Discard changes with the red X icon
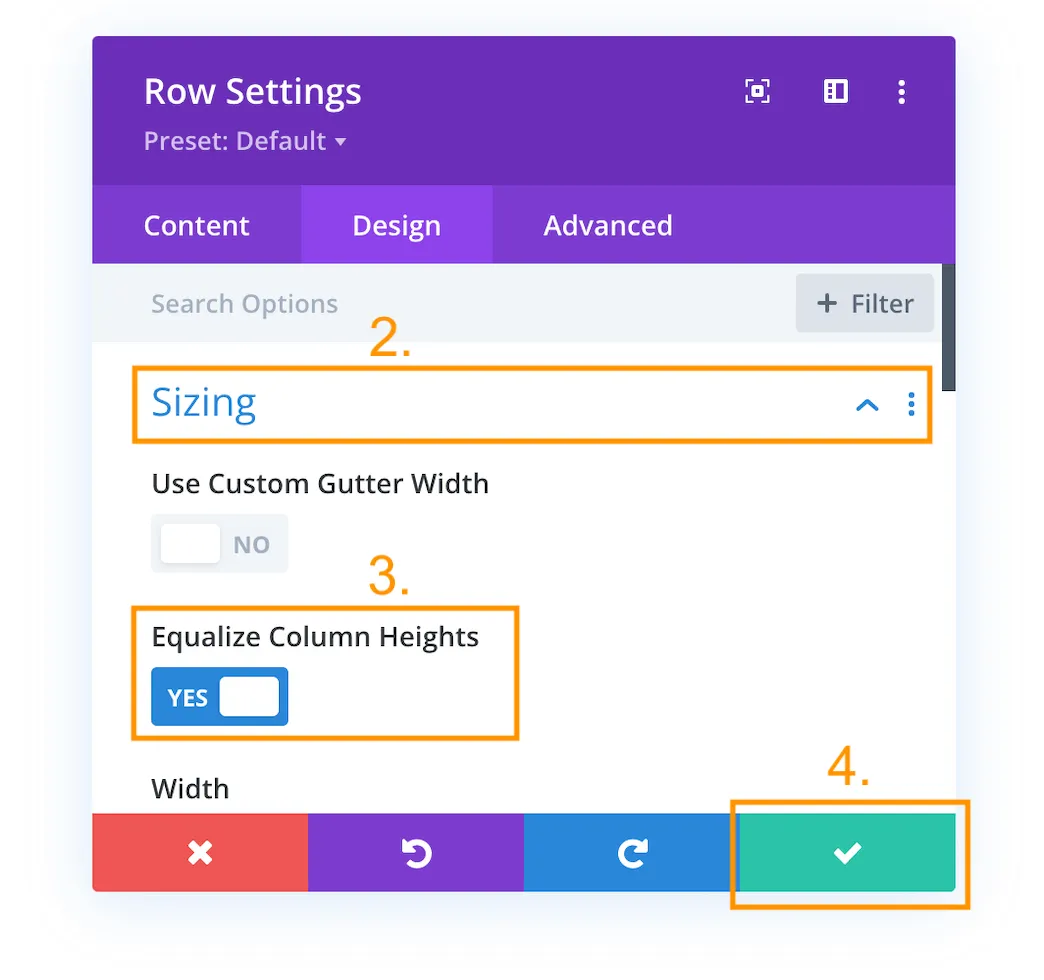Image resolution: width=1044 pixels, height=980 pixels. [199, 853]
